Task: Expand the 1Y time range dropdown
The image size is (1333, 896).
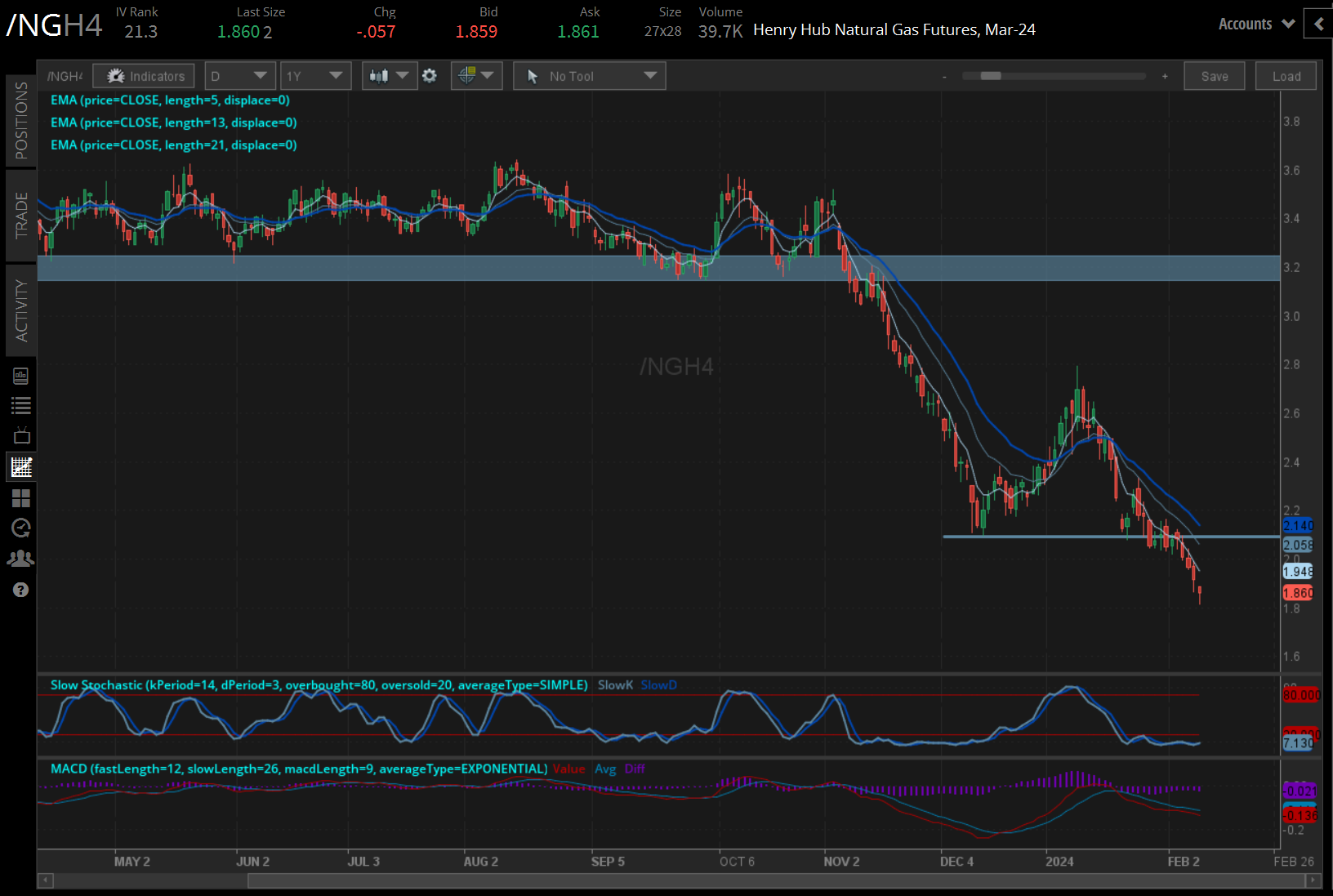Action: tap(315, 75)
